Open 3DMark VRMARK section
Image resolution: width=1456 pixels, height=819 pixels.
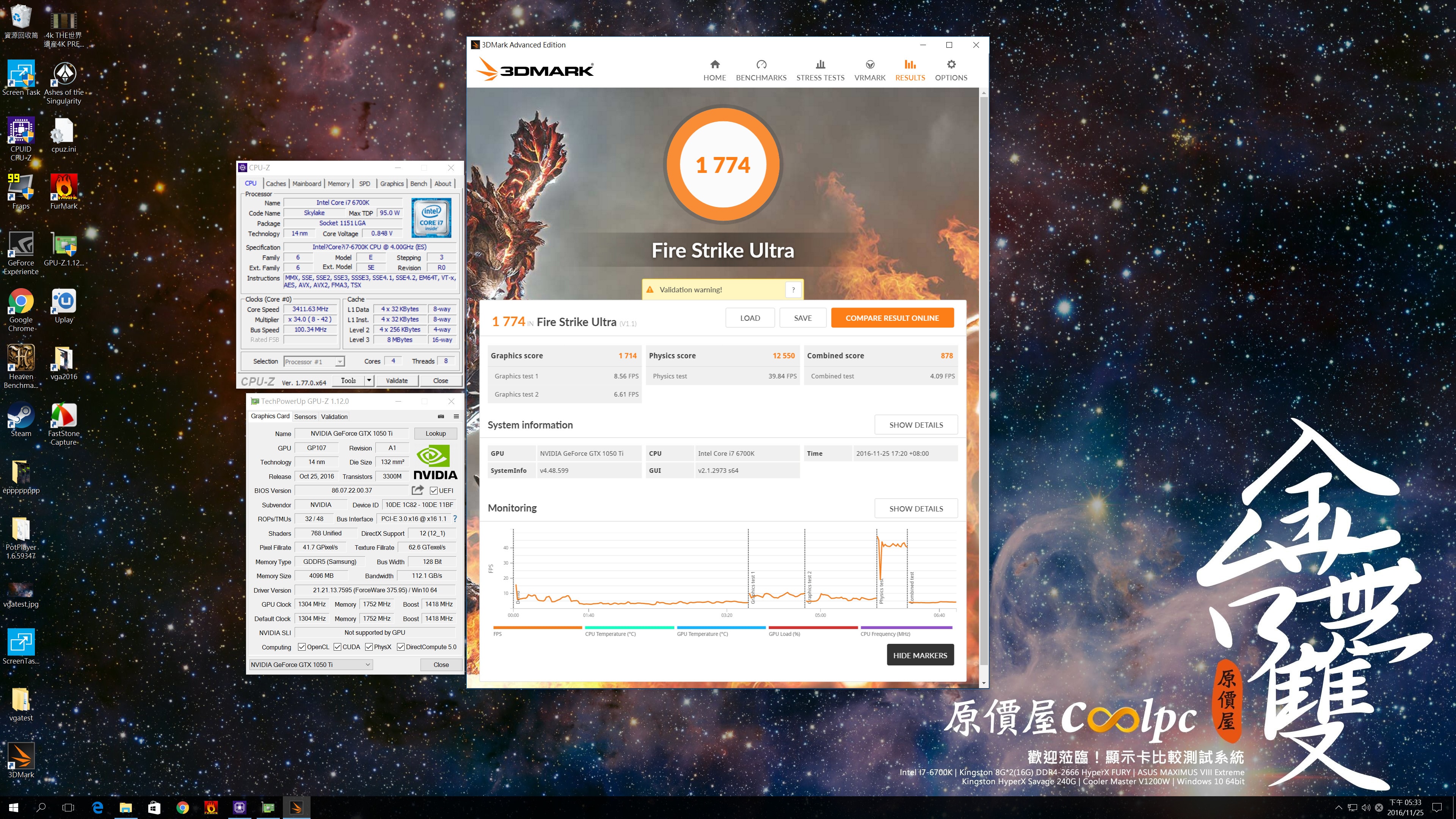[870, 71]
